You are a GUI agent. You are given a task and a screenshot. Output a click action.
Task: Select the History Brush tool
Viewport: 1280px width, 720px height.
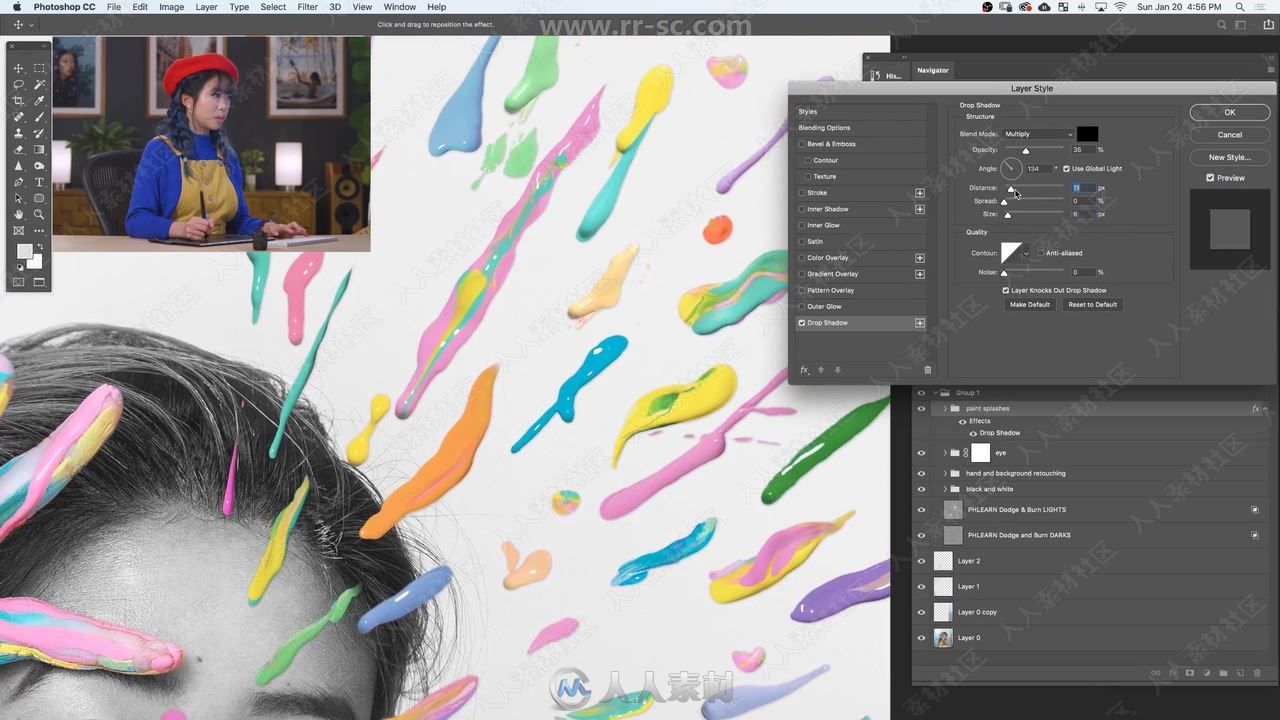[x=39, y=133]
